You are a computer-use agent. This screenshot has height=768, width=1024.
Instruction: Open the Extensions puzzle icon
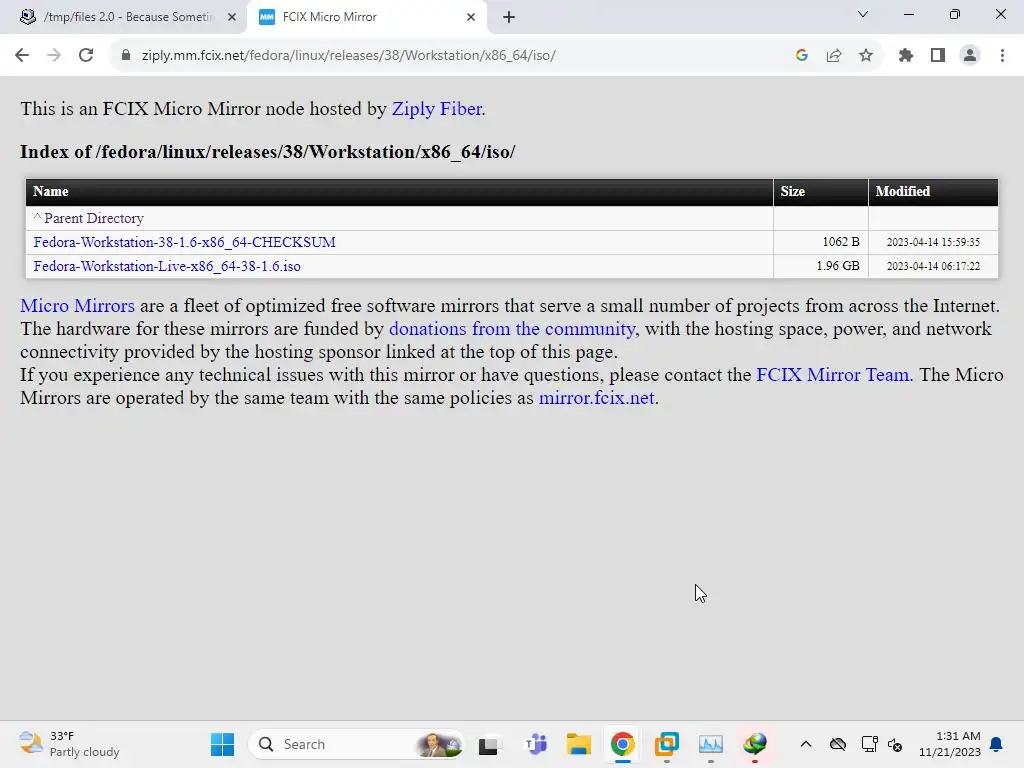pos(906,56)
